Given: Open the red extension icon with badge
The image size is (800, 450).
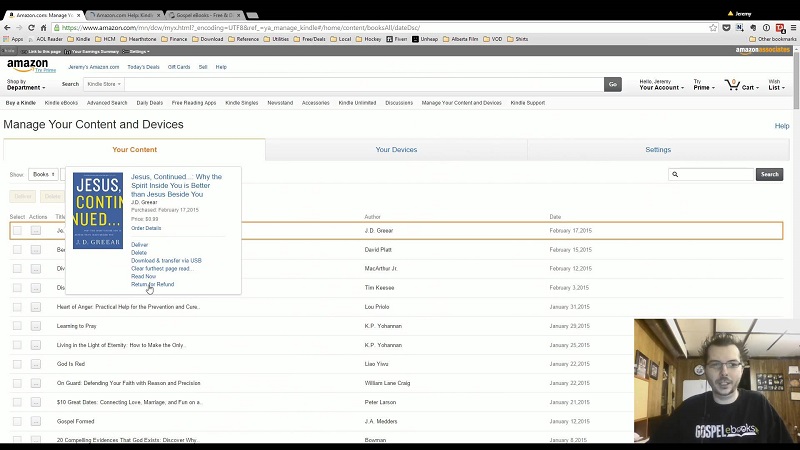Looking at the screenshot, I should pos(780,28).
